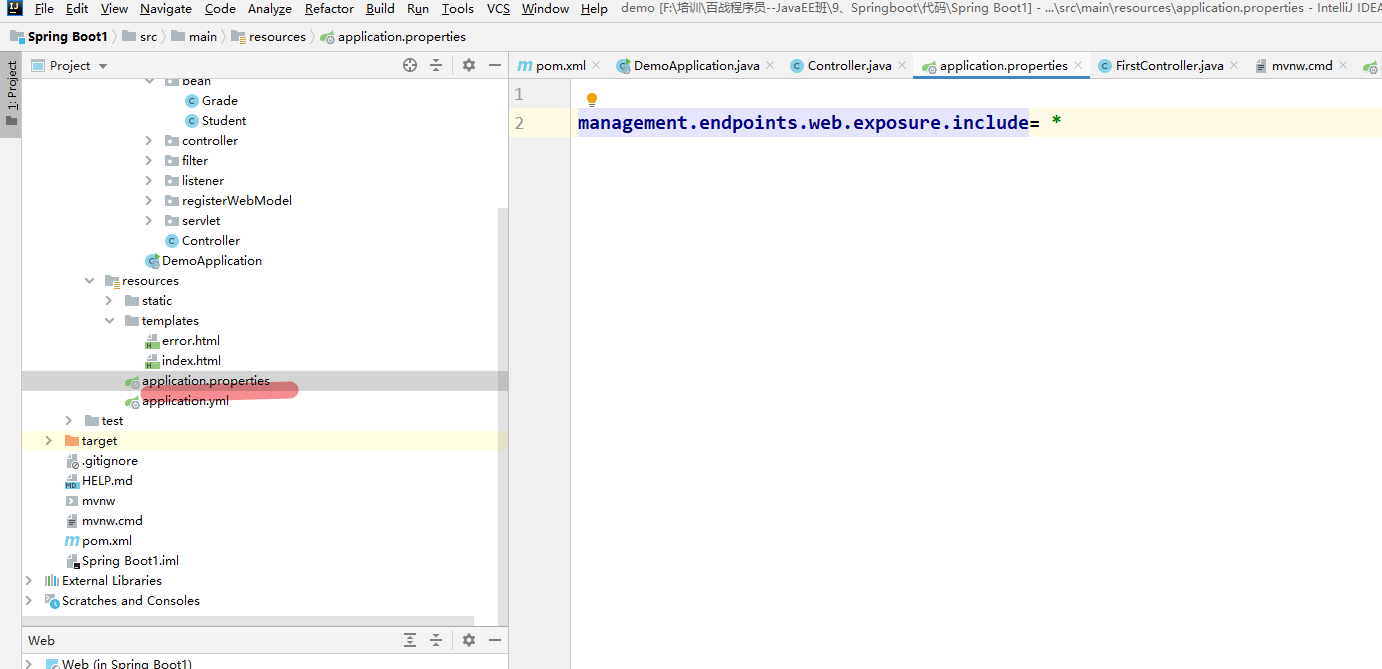Viewport: 1382px width, 669px height.
Task: Click Collapse All icon in Project panel header
Action: click(436, 65)
